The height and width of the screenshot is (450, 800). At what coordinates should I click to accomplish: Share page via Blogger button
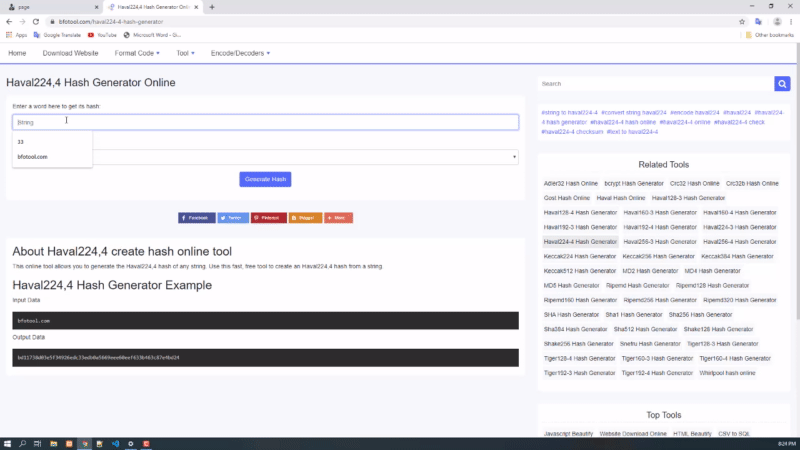(x=305, y=217)
